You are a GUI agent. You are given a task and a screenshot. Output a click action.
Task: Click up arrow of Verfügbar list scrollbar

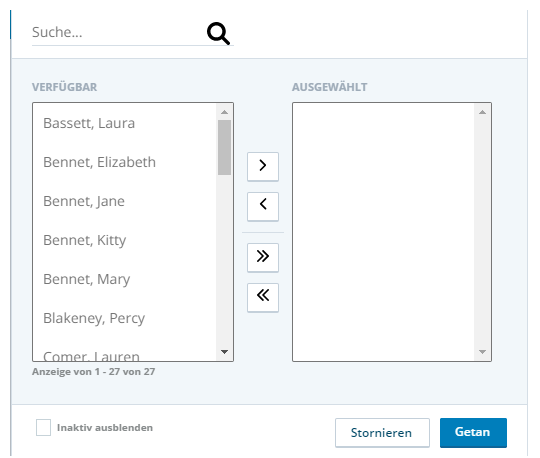click(225, 112)
